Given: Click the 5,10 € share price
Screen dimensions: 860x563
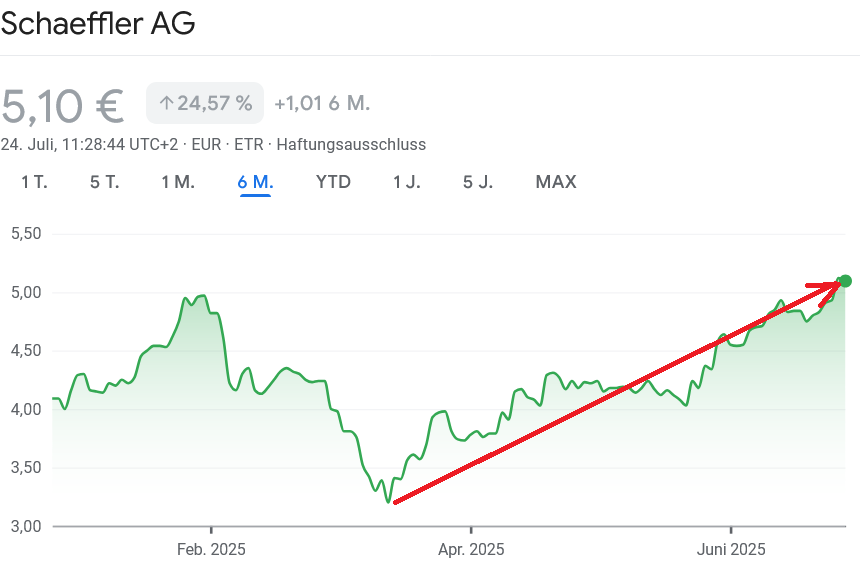Looking at the screenshot, I should tap(62, 104).
